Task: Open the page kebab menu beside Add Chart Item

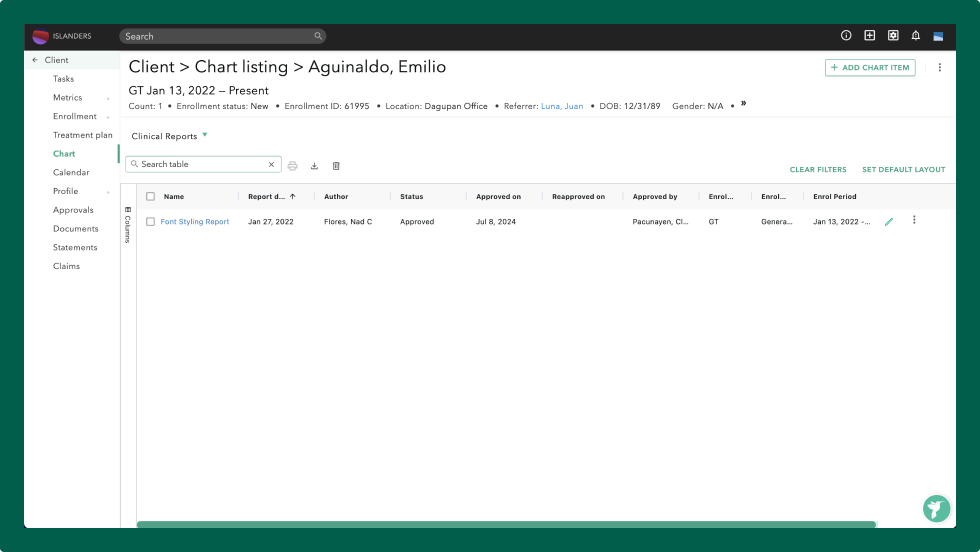Action: (x=939, y=68)
